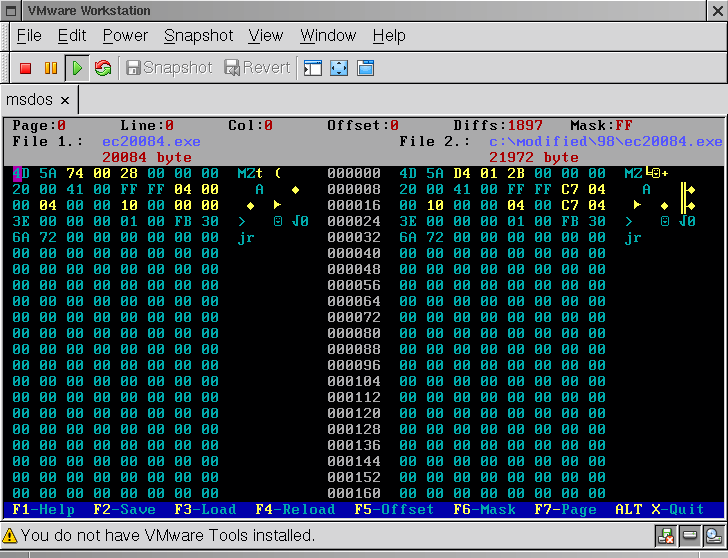Viewport: 728px width, 558px height.
Task: Enter full screen mode icon
Action: [339, 68]
